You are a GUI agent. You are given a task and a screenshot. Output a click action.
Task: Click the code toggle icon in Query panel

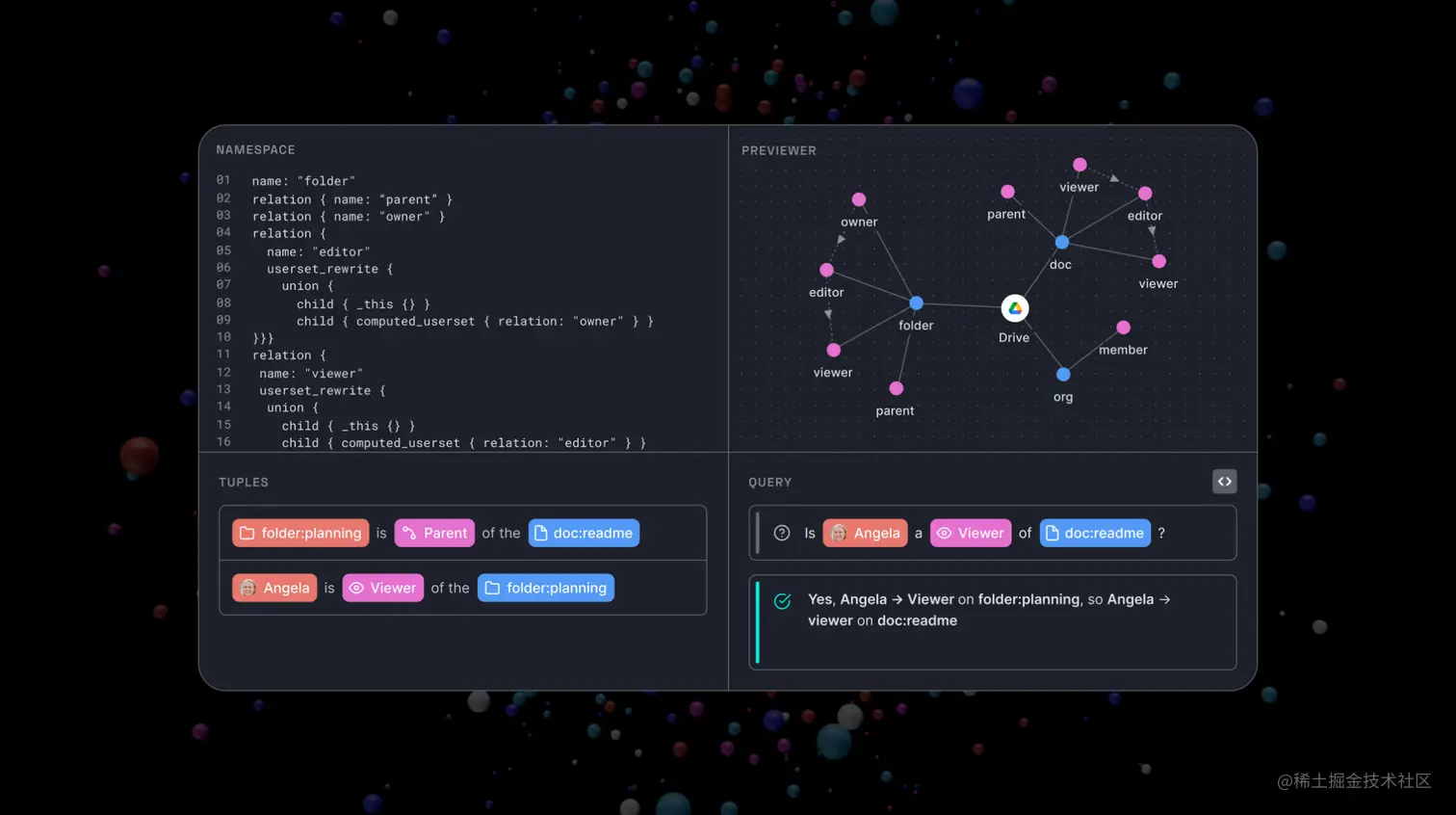tap(1224, 482)
